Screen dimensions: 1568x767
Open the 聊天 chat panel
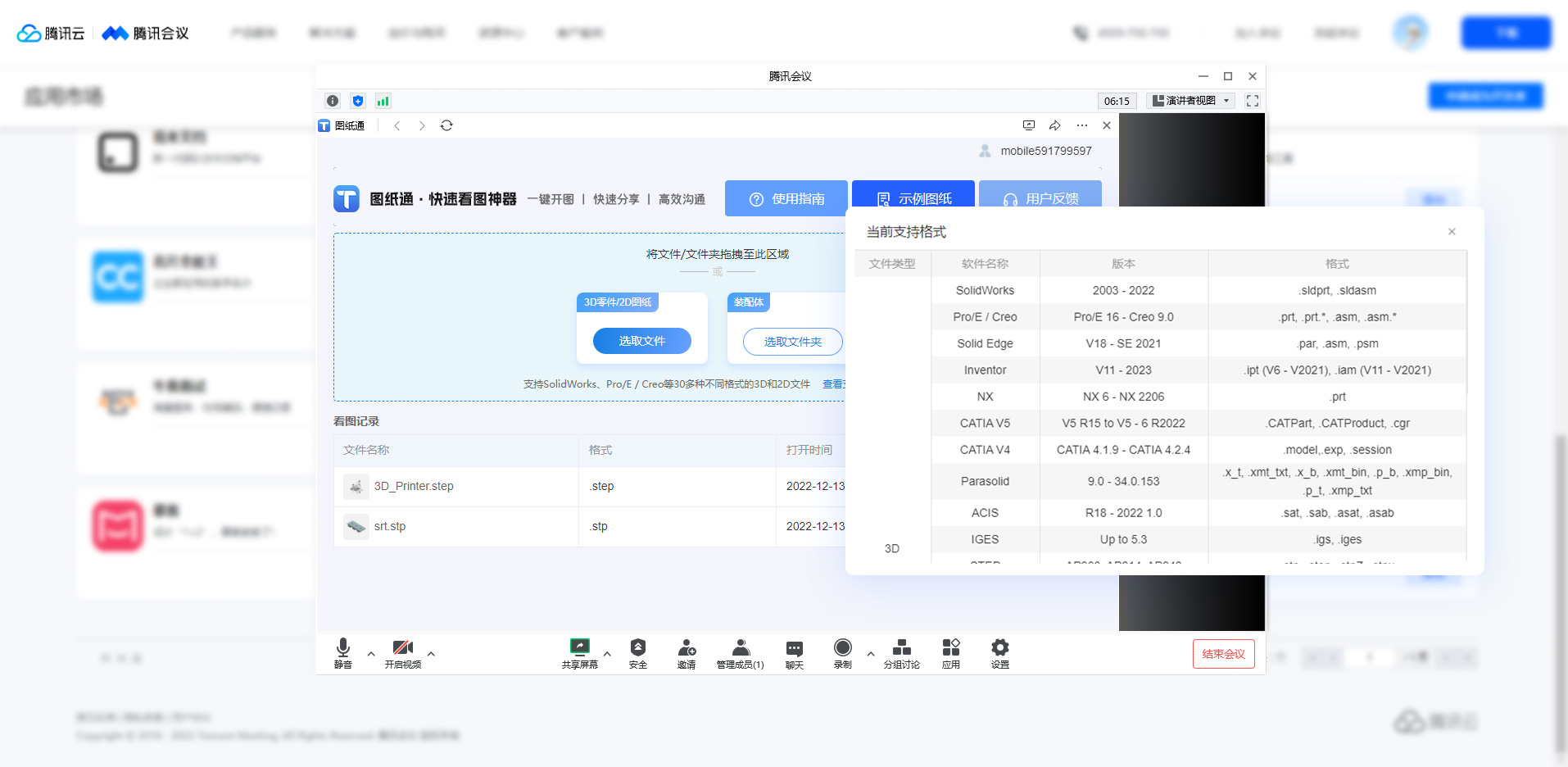[x=795, y=653]
